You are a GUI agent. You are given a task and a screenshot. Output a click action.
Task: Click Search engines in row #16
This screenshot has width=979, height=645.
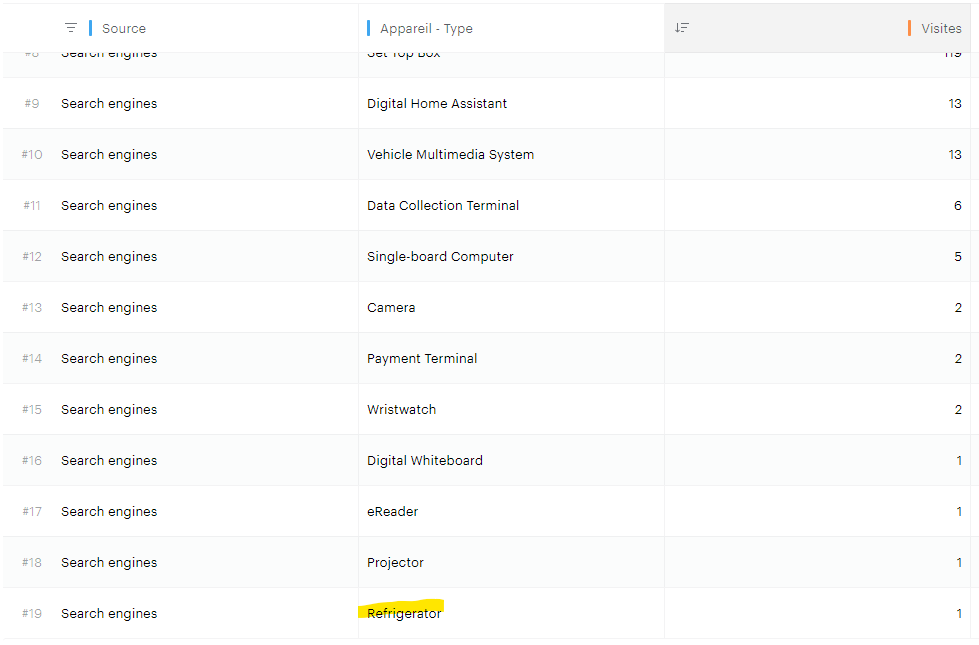point(109,461)
